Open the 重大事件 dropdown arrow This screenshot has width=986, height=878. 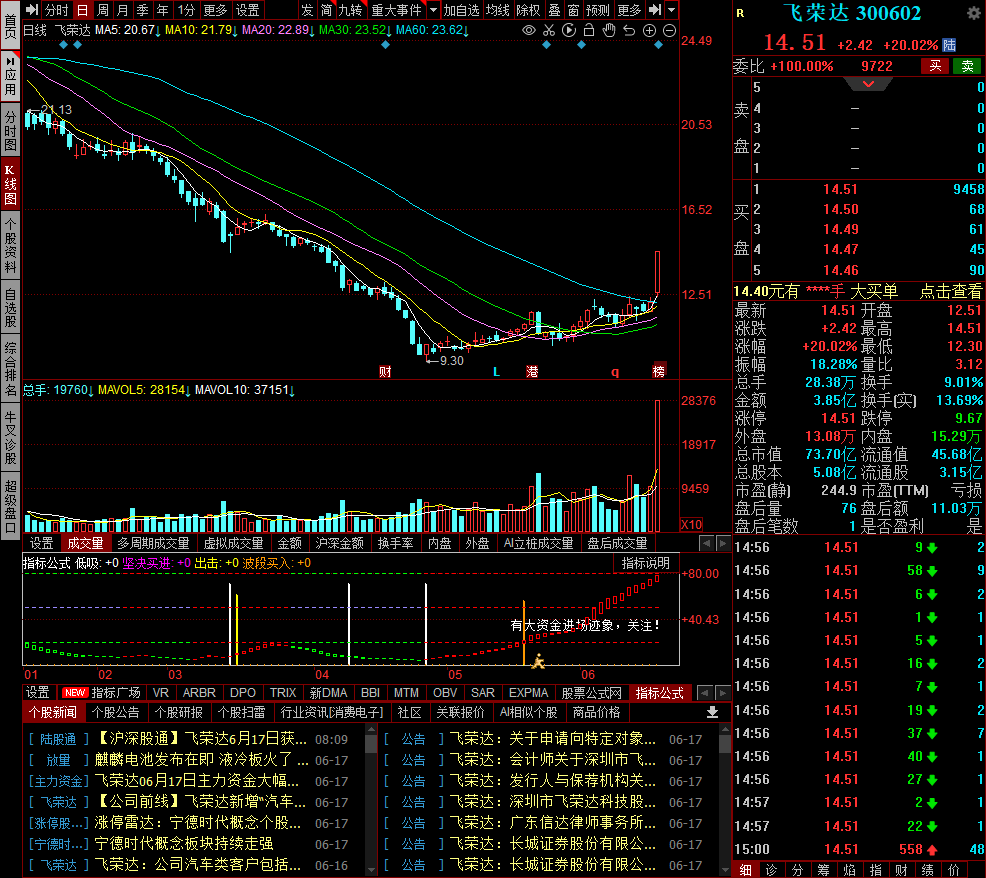[433, 10]
